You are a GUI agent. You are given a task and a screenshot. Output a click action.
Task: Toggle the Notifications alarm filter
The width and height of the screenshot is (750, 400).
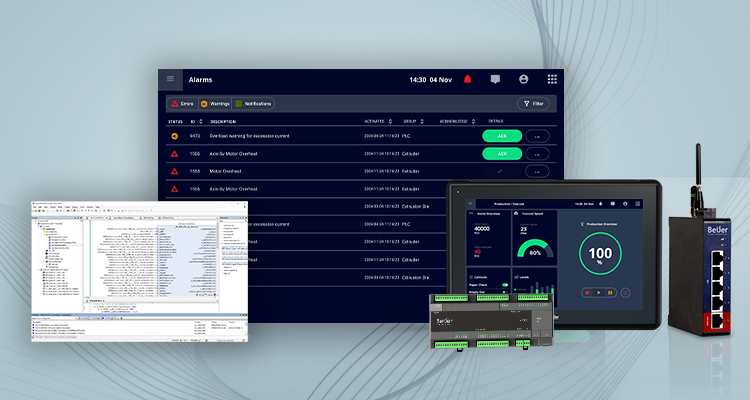tap(254, 104)
